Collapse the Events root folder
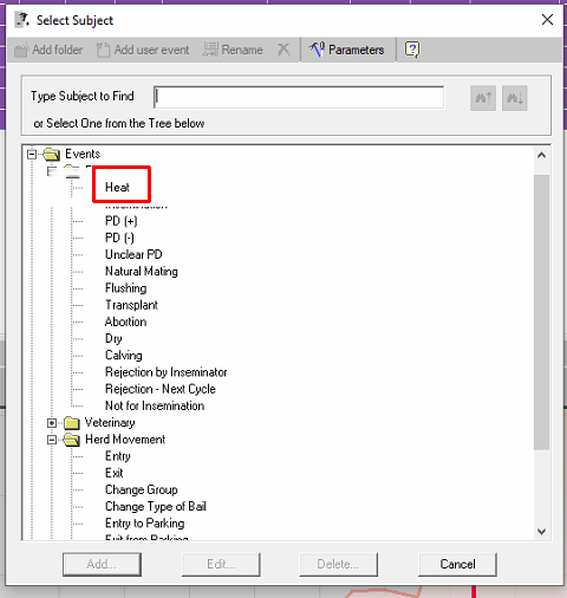Viewport: 567px width, 598px height. click(x=32, y=154)
